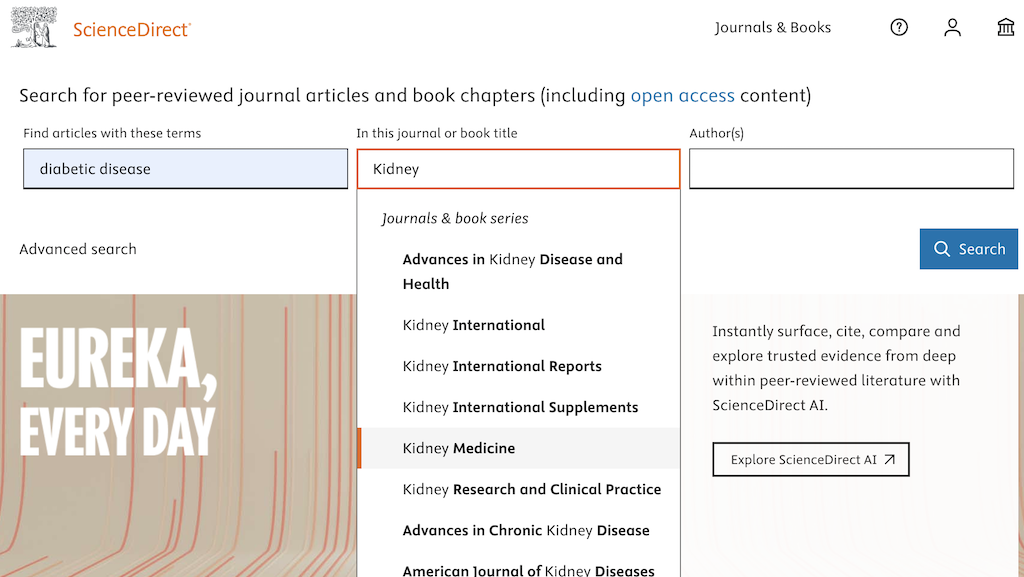Click the ScienceDirect wordmark logo
This screenshot has height=577, width=1024.
click(x=131, y=30)
